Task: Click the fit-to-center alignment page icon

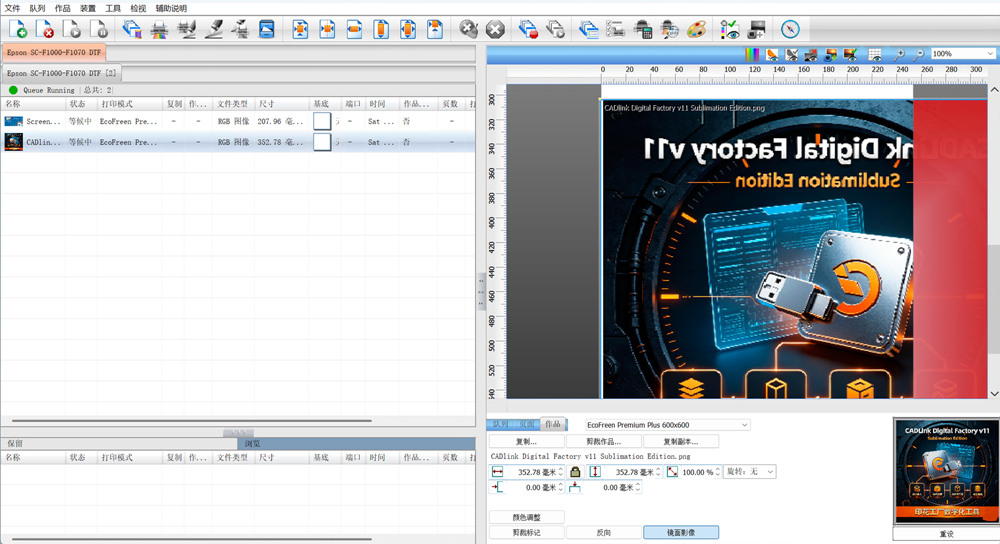Action: pos(300,29)
